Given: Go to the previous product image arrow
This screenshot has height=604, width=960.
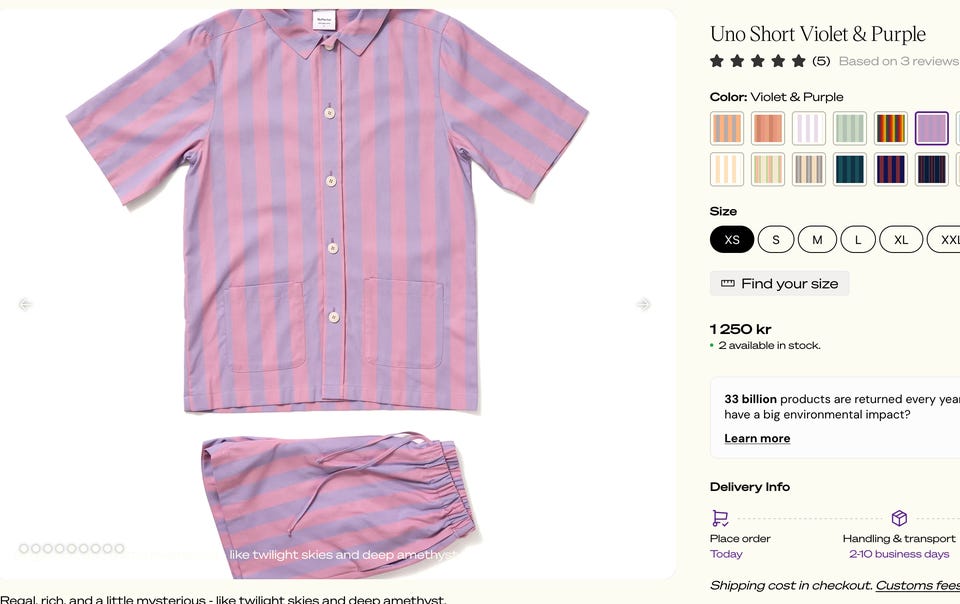Looking at the screenshot, I should (25, 304).
